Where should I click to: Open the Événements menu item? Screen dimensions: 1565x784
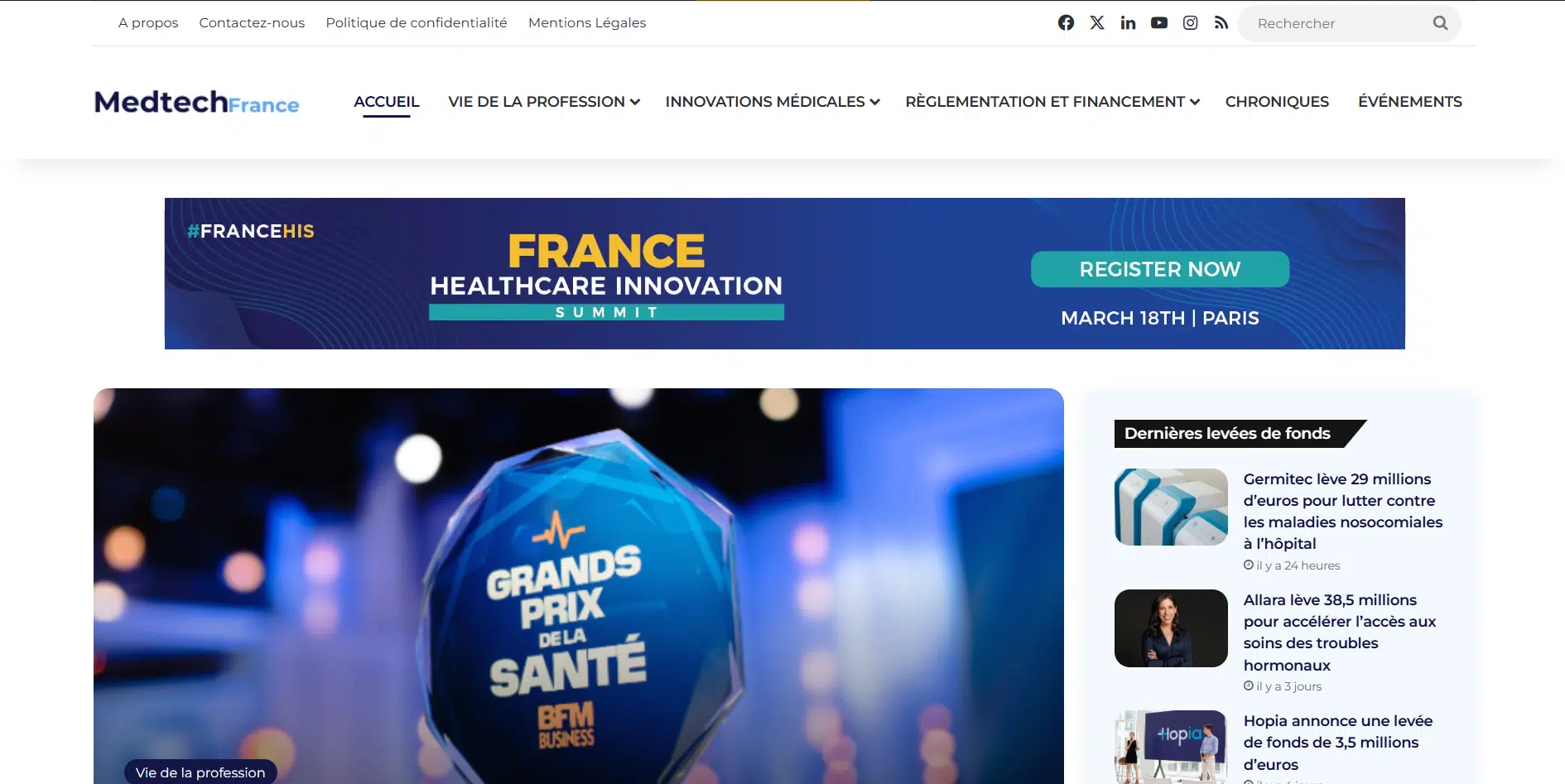point(1410,102)
